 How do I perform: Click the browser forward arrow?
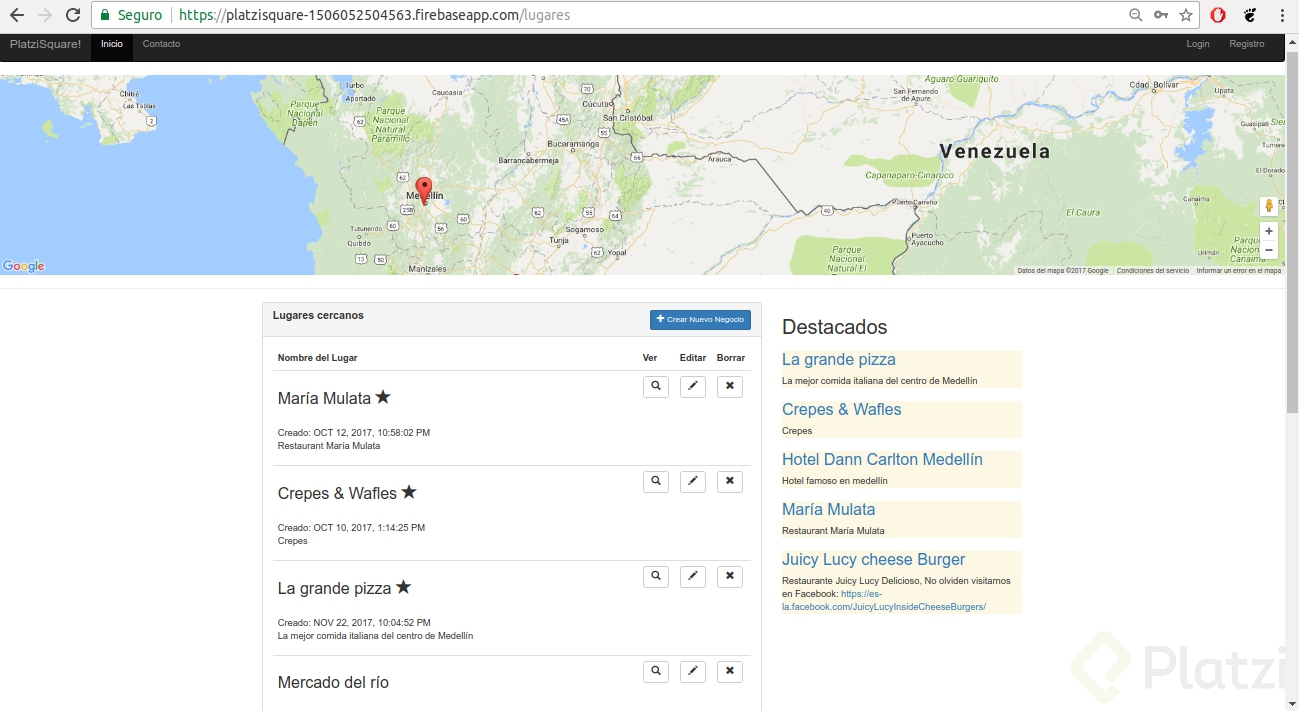tap(44, 15)
